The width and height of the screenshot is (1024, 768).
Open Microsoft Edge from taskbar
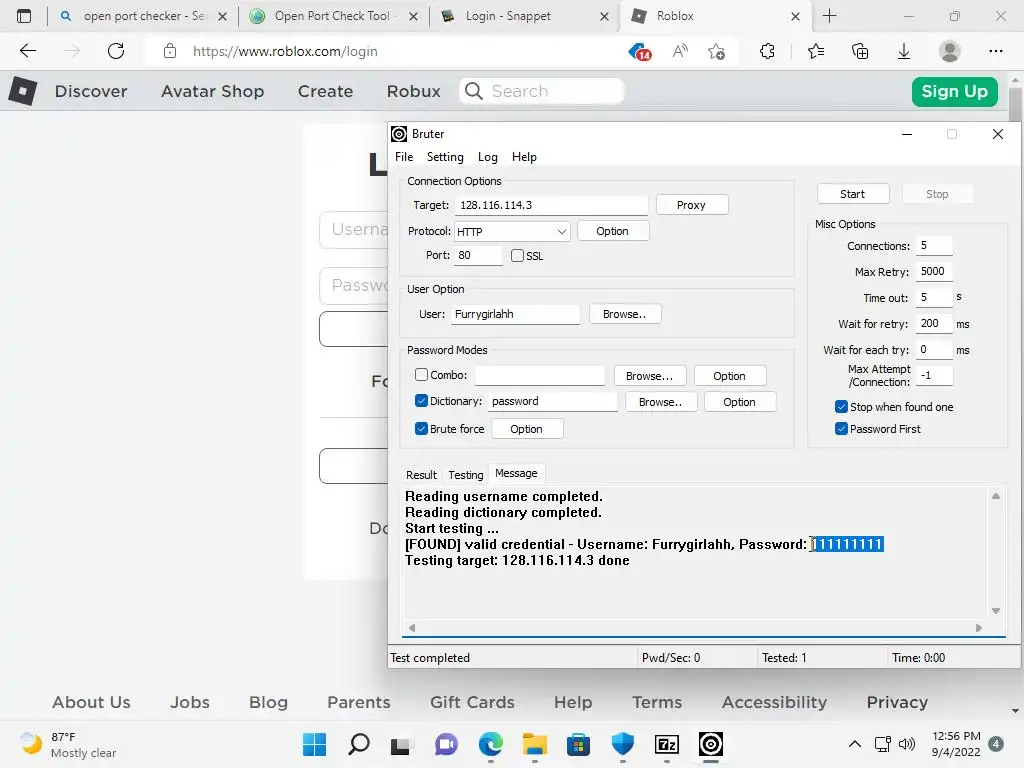pyautogui.click(x=490, y=744)
